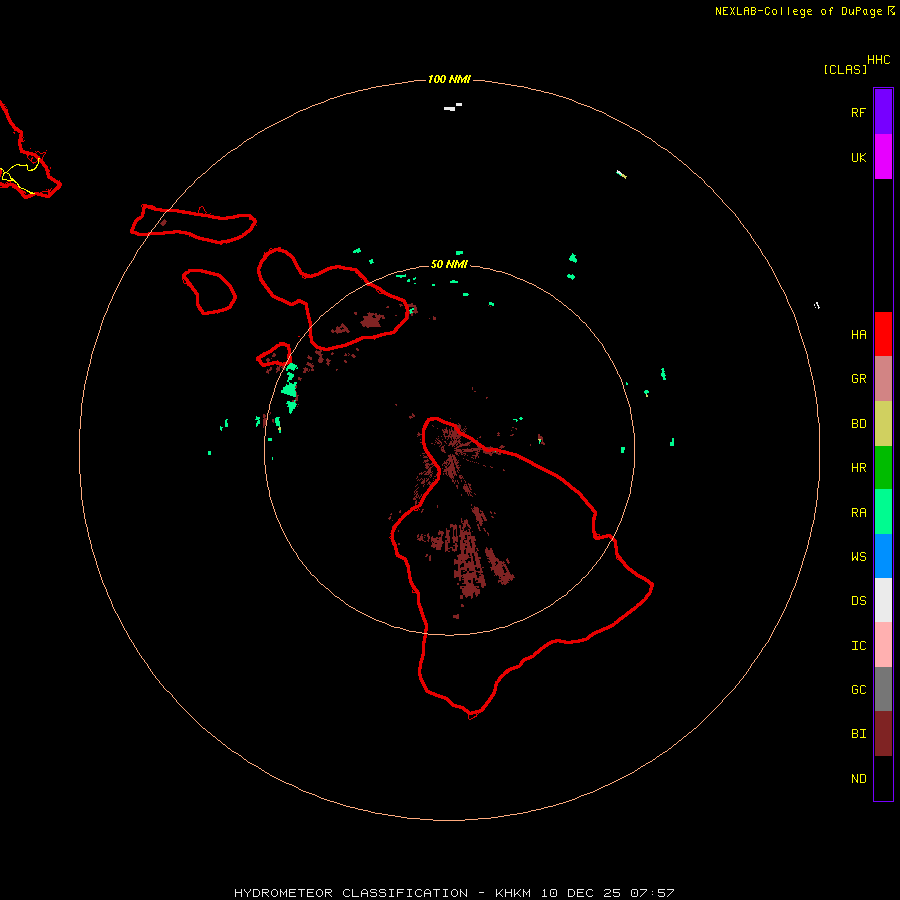Image resolution: width=900 pixels, height=900 pixels.
Task: Click the GC legend label
Action: (858, 690)
